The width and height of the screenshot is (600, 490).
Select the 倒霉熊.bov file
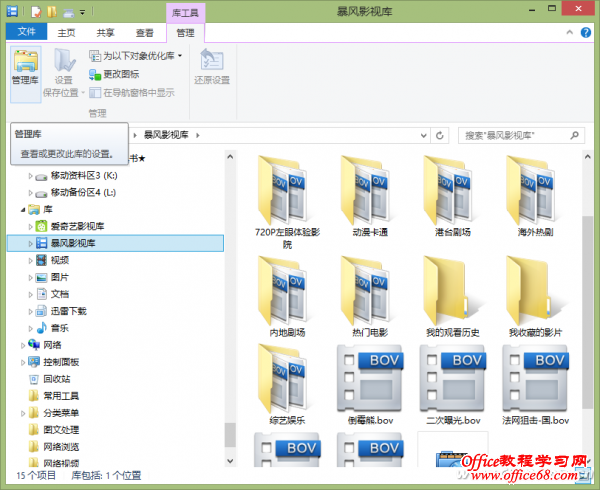pyautogui.click(x=370, y=384)
